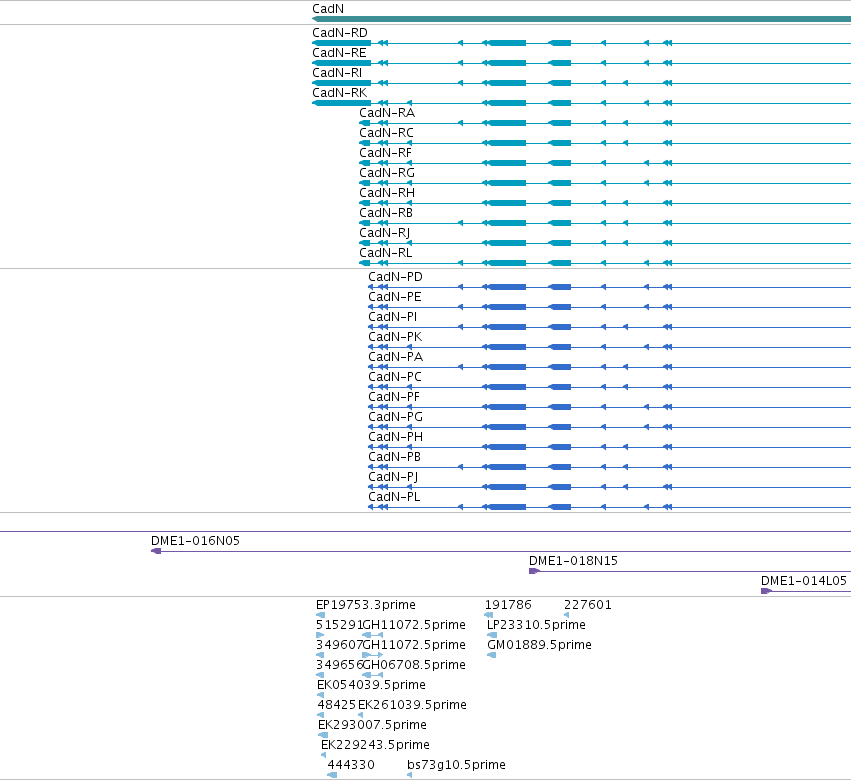Select transcript CadN-RD label

[x=340, y=33]
